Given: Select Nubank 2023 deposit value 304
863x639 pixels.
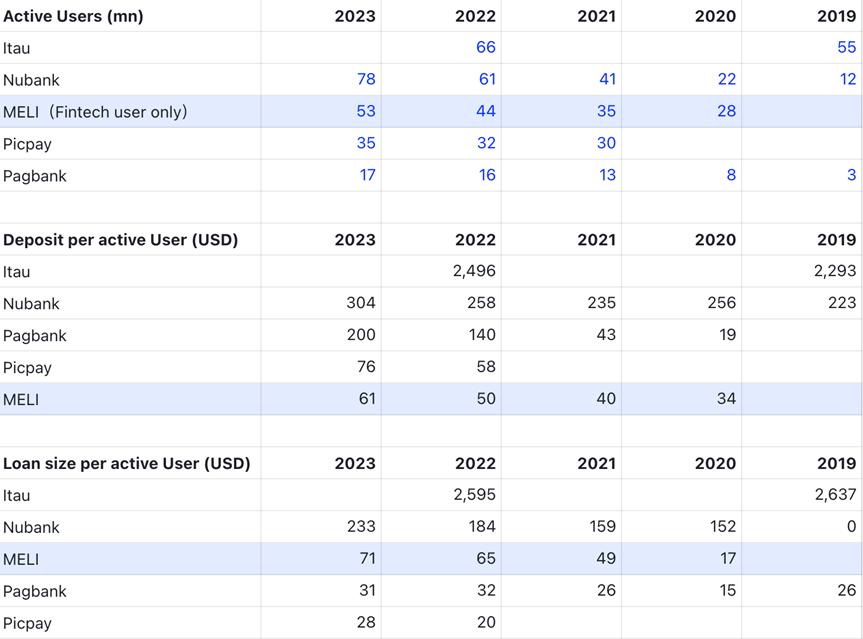Looking at the screenshot, I should [361, 303].
